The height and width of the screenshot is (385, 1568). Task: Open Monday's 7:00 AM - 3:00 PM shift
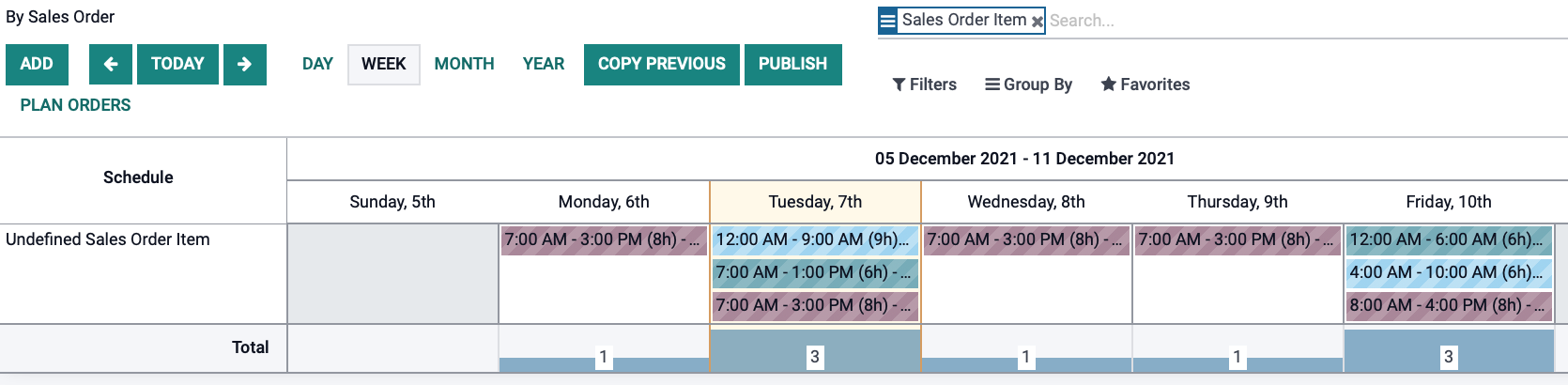coord(604,239)
